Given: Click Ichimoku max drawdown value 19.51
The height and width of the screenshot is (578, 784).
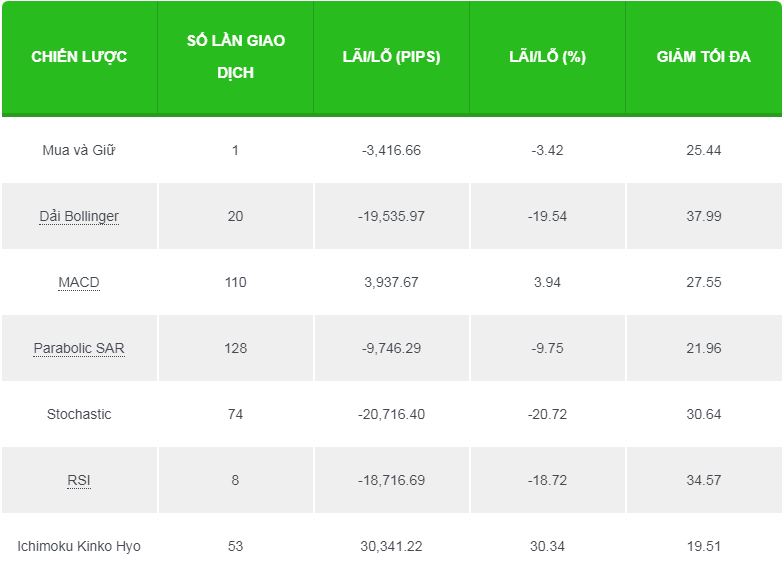Looking at the screenshot, I should pyautogui.click(x=703, y=546).
